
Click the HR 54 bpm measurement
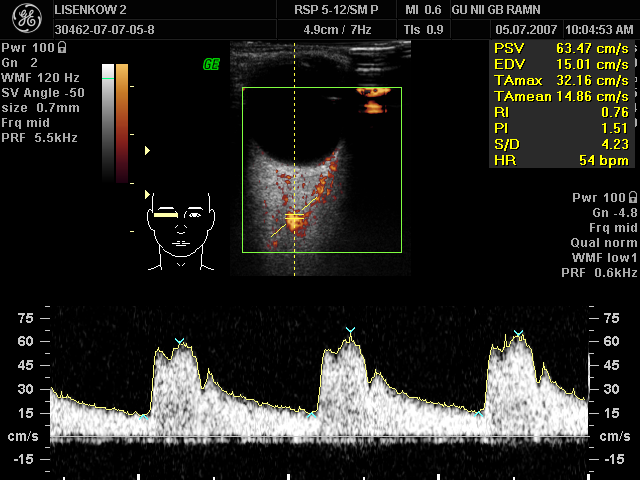561,160
